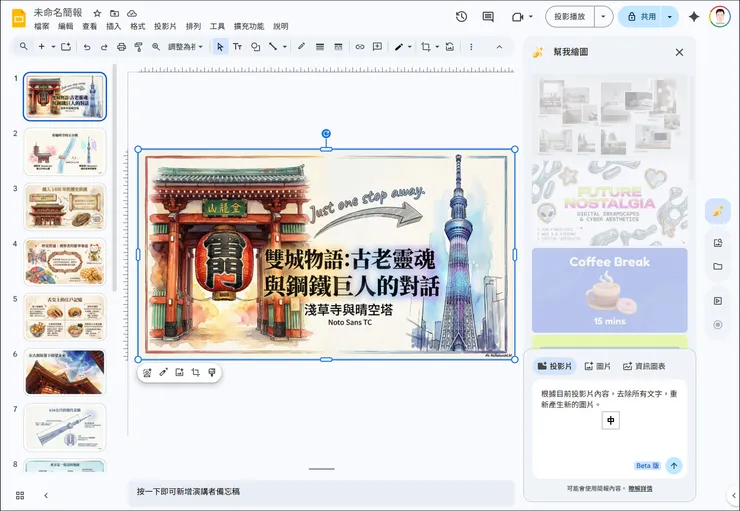The height and width of the screenshot is (511, 740).
Task: Open the comments history icon
Action: [x=488, y=17]
